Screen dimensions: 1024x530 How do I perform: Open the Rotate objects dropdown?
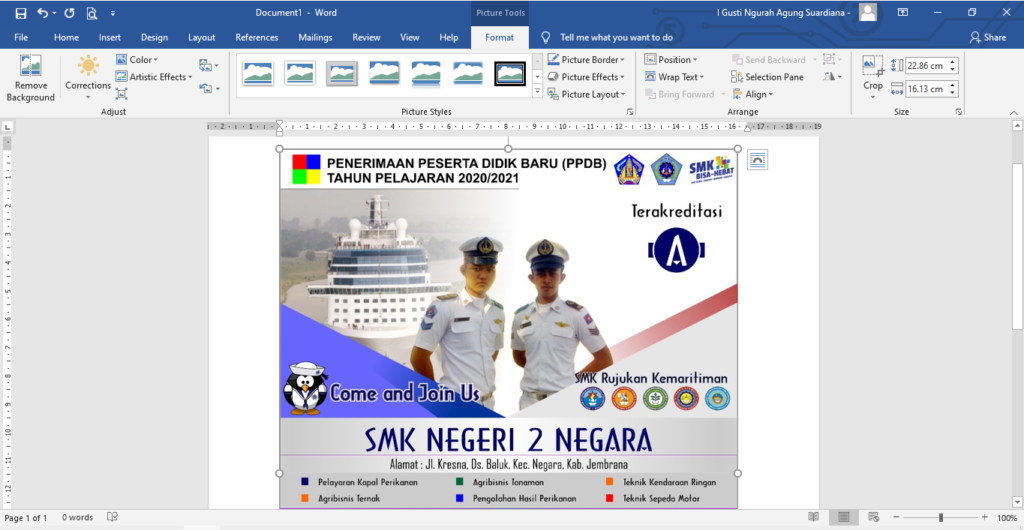[x=832, y=77]
